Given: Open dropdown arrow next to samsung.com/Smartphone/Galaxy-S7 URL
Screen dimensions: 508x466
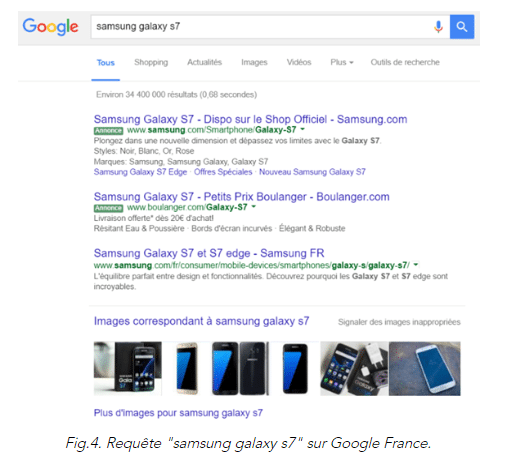Looking at the screenshot, I should click(302, 129).
